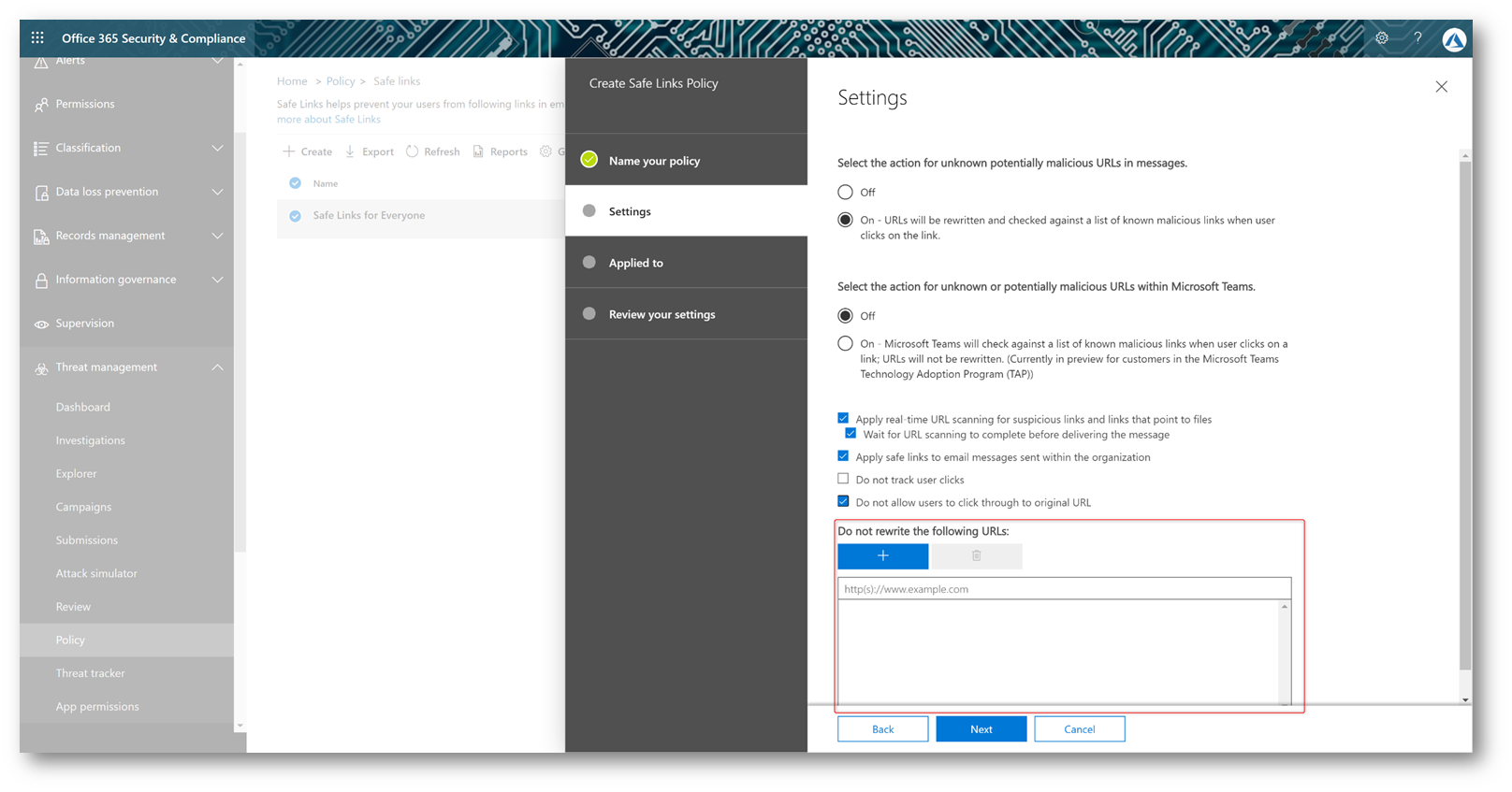Click the Safe Links for Everyone policy name

tap(369, 216)
